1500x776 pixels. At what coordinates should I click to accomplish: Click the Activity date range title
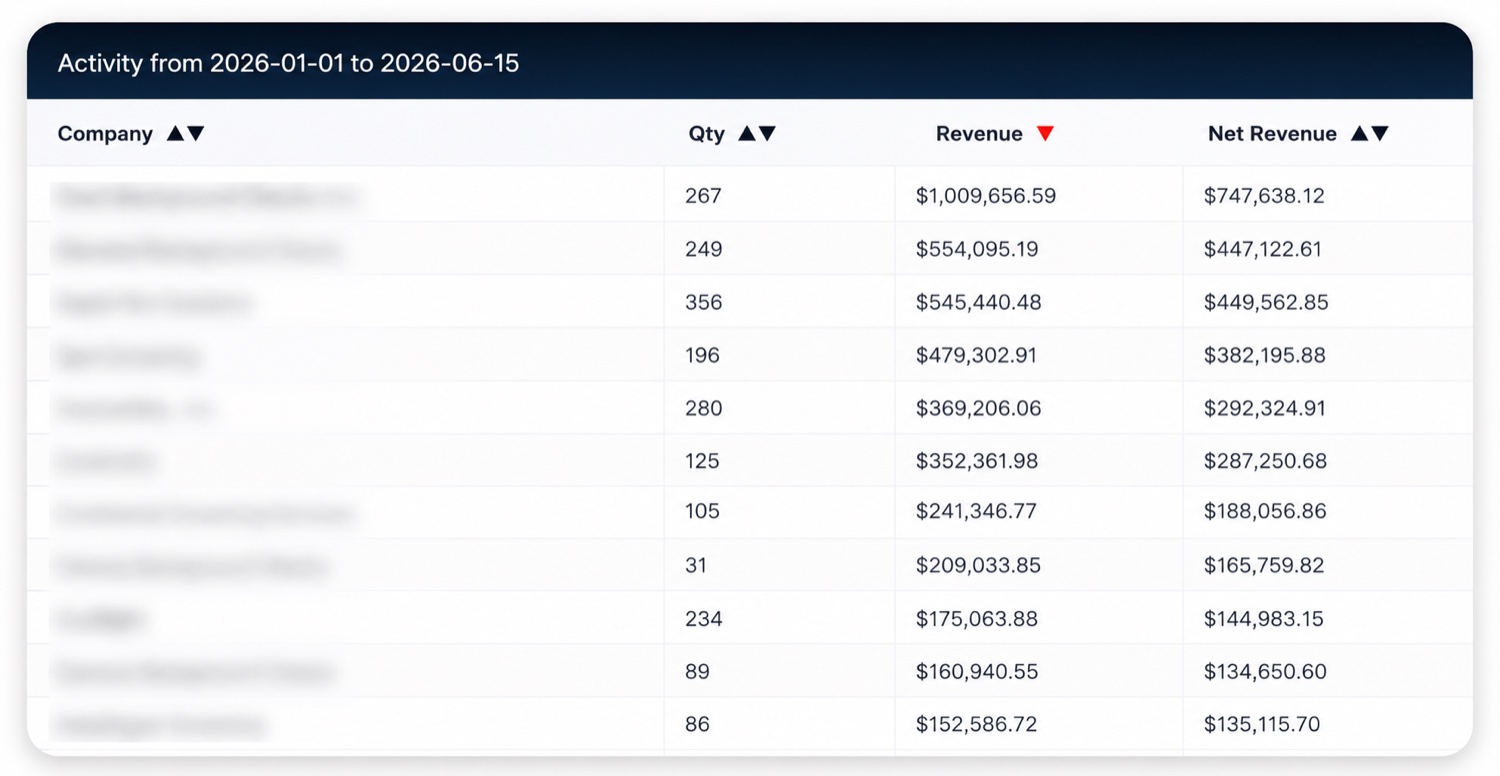click(289, 64)
